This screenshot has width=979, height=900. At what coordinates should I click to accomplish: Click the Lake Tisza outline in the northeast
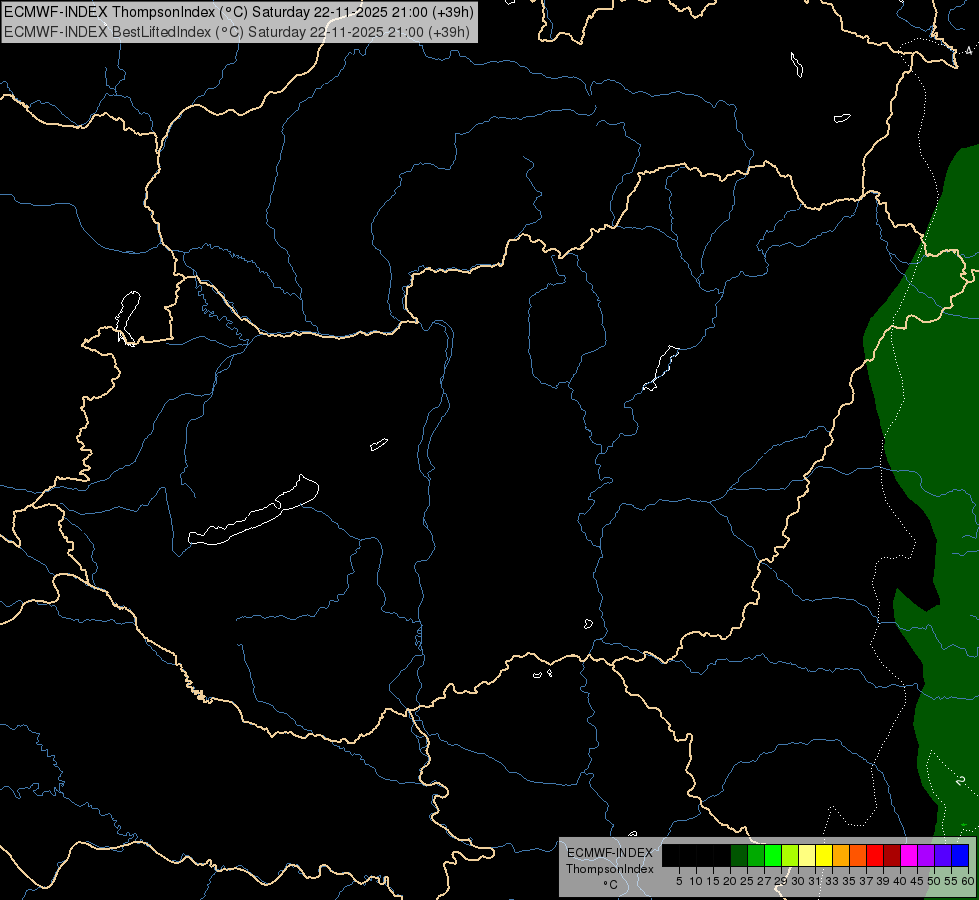click(x=662, y=368)
